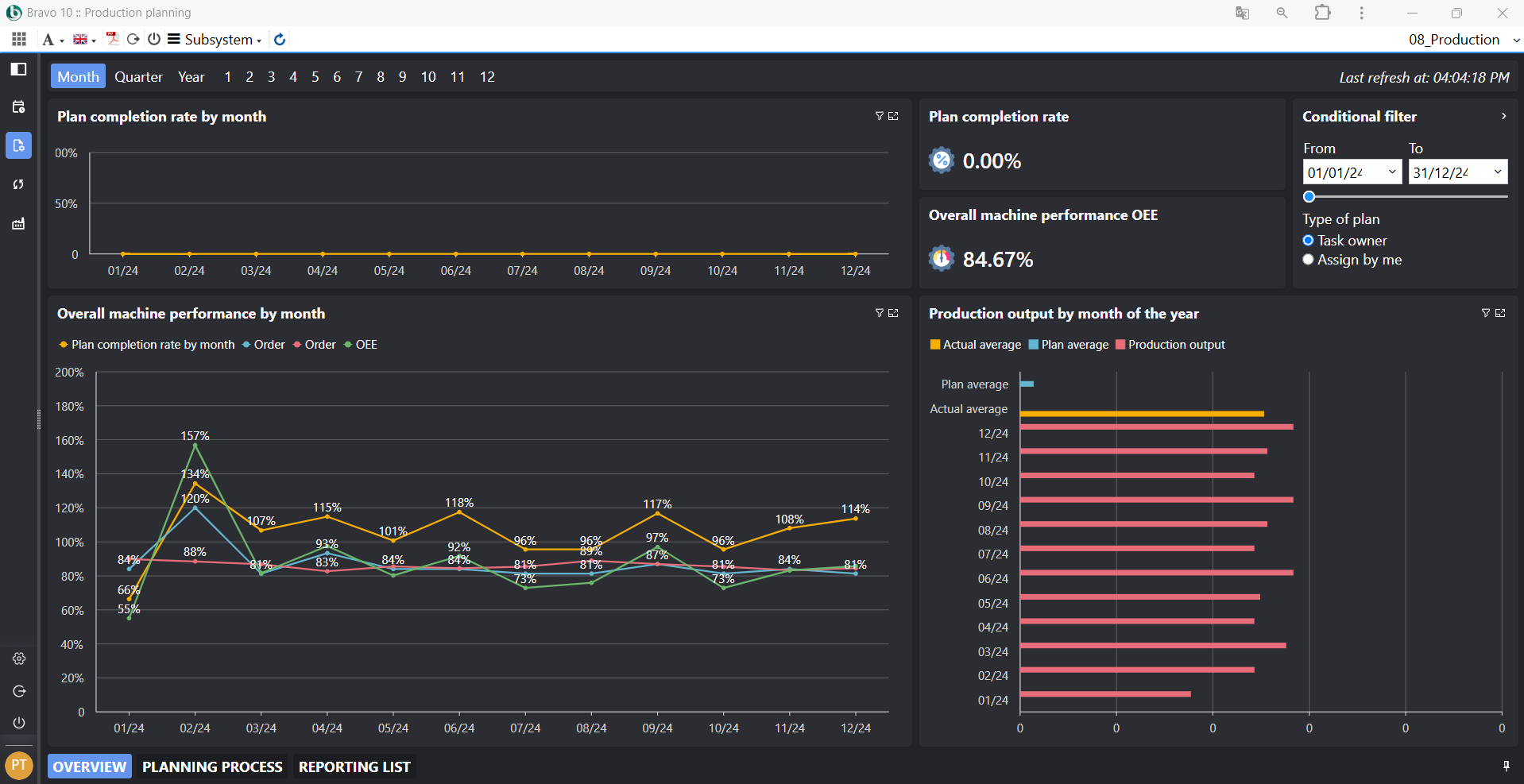
Task: Toggle the OEE series in chart legend
Action: (361, 345)
